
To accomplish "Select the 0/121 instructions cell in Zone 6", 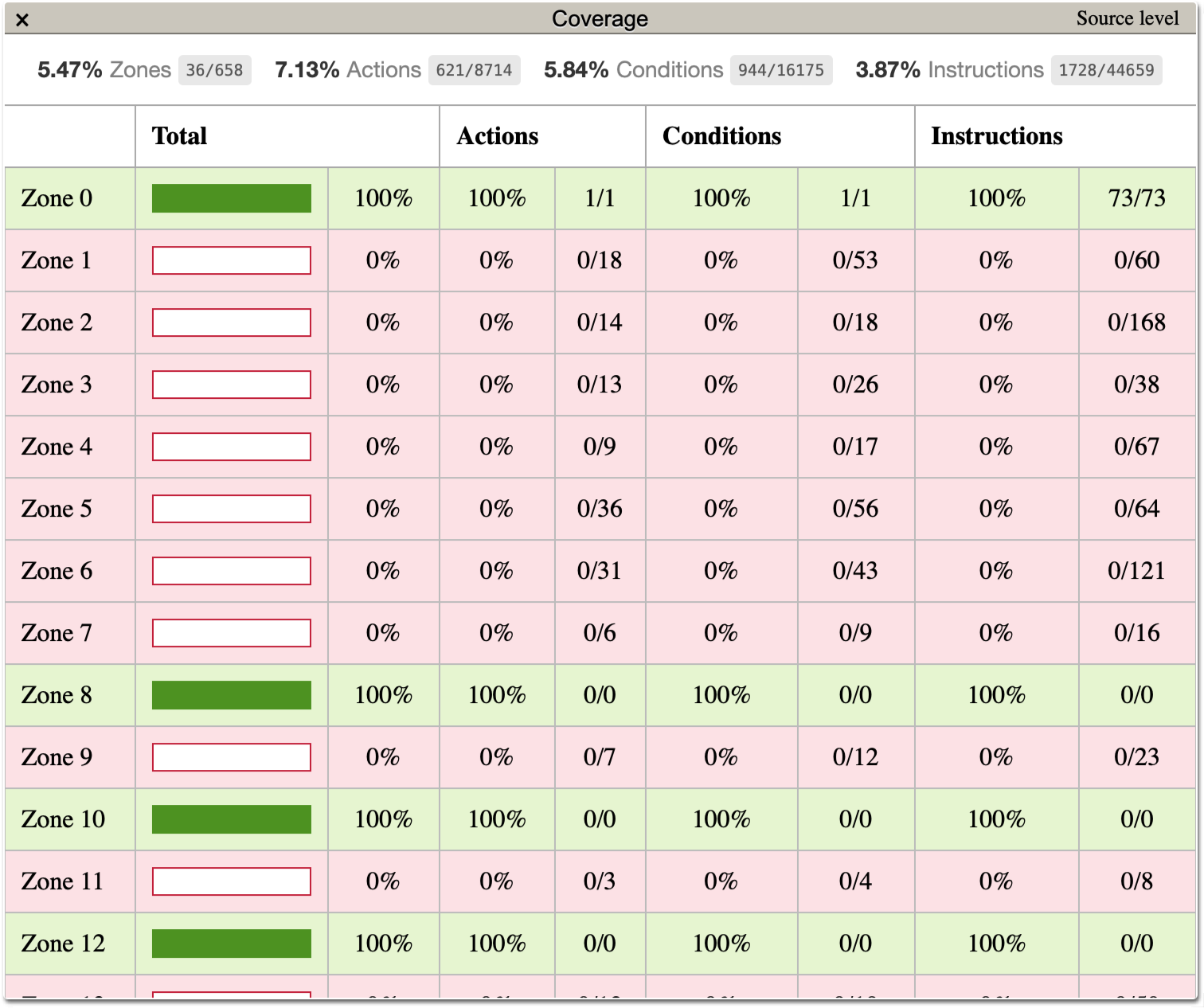I will pyautogui.click(x=1137, y=571).
